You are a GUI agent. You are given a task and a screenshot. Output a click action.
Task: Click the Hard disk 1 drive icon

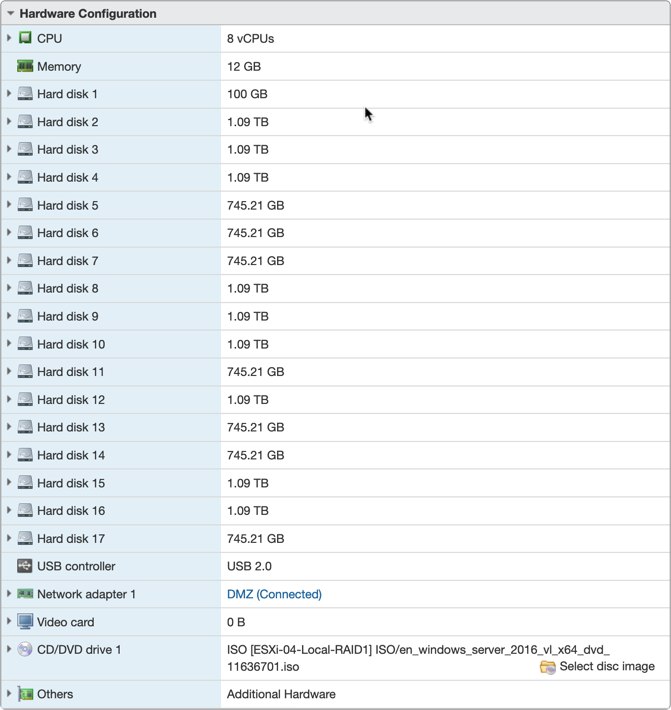(25, 94)
